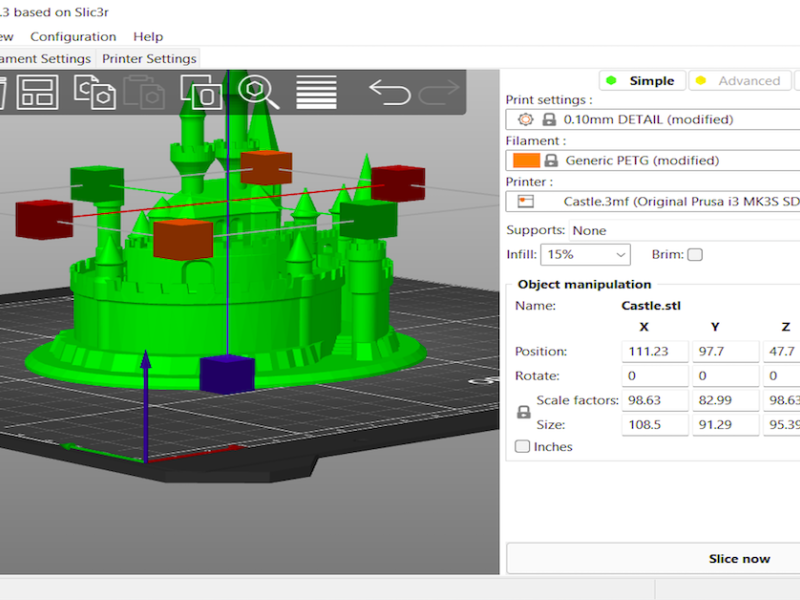The width and height of the screenshot is (800, 600).
Task: Open the Infill 15% dropdown
Action: coord(585,255)
